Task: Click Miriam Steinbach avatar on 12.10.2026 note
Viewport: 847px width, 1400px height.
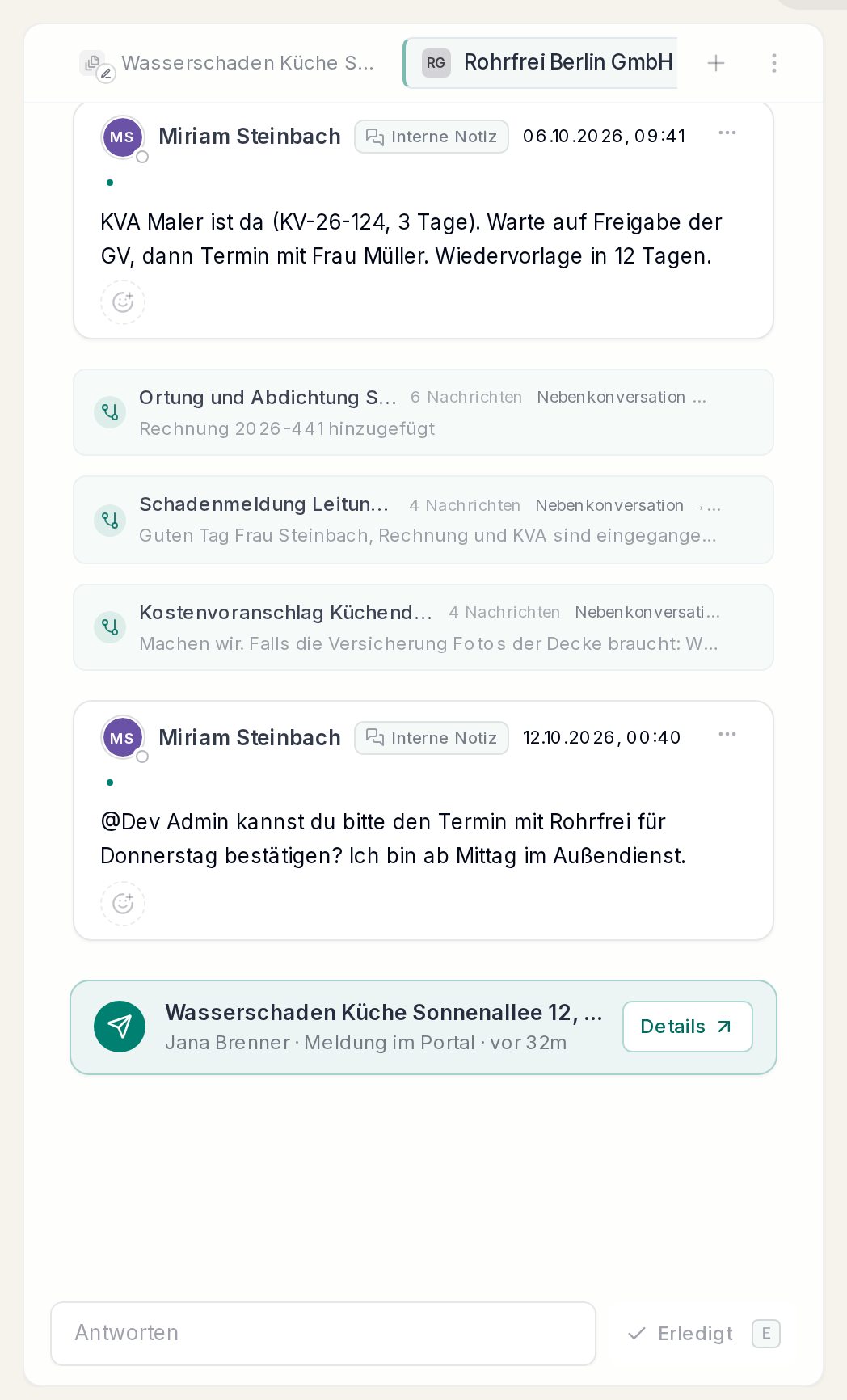Action: 122,738
